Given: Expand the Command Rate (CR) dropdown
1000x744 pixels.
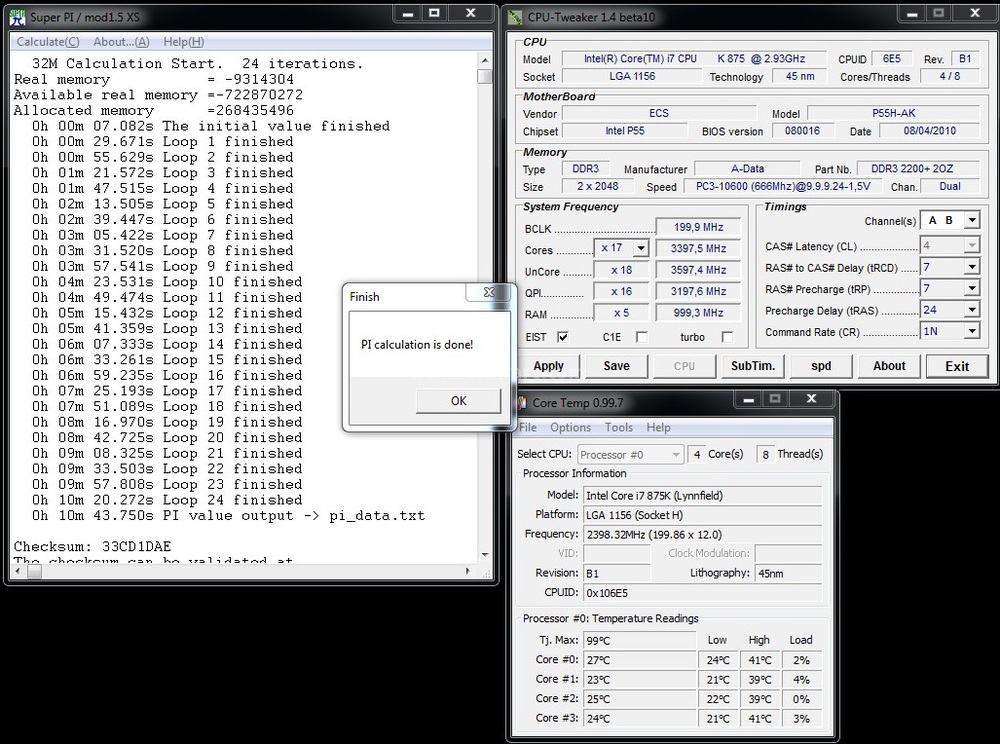Looking at the screenshot, I should coord(971,331).
